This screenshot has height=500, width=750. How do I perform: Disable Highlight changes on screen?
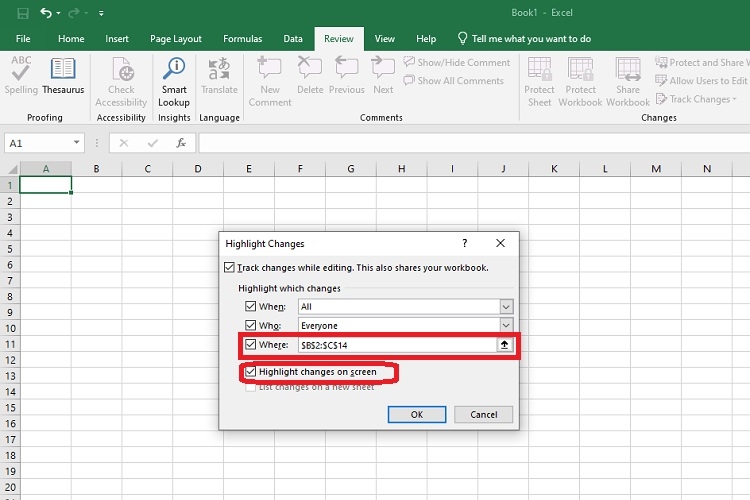[251, 372]
